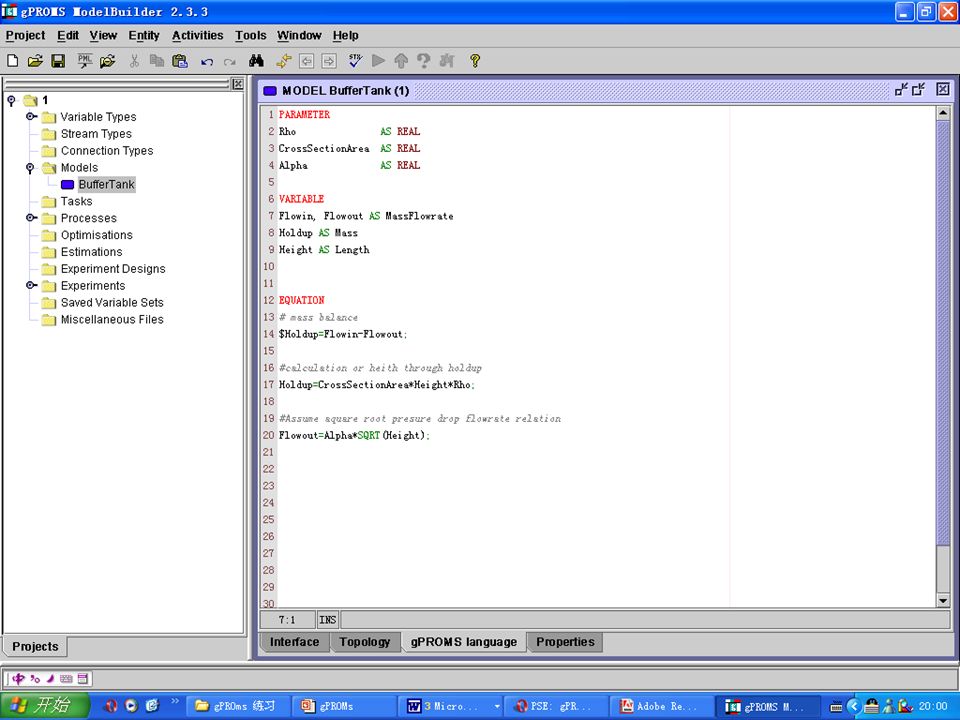
Task: Place the cursor on the $Holdup=Flowin-Flowout line
Action: [x=343, y=334]
